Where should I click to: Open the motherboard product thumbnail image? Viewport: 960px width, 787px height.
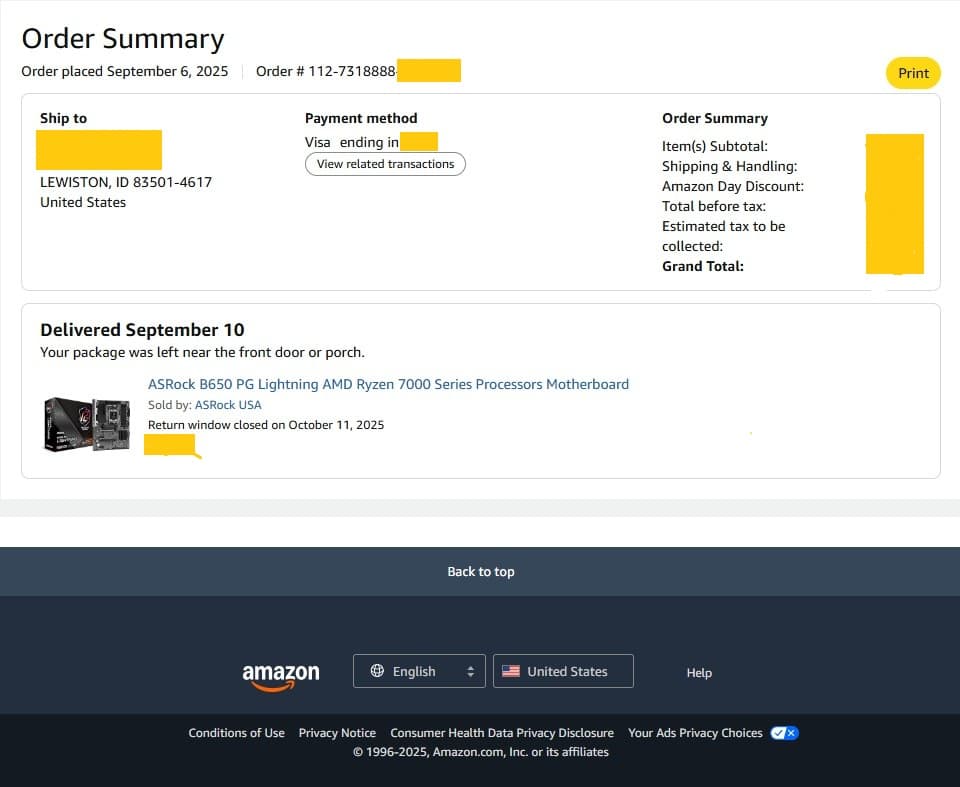pyautogui.click(x=87, y=423)
